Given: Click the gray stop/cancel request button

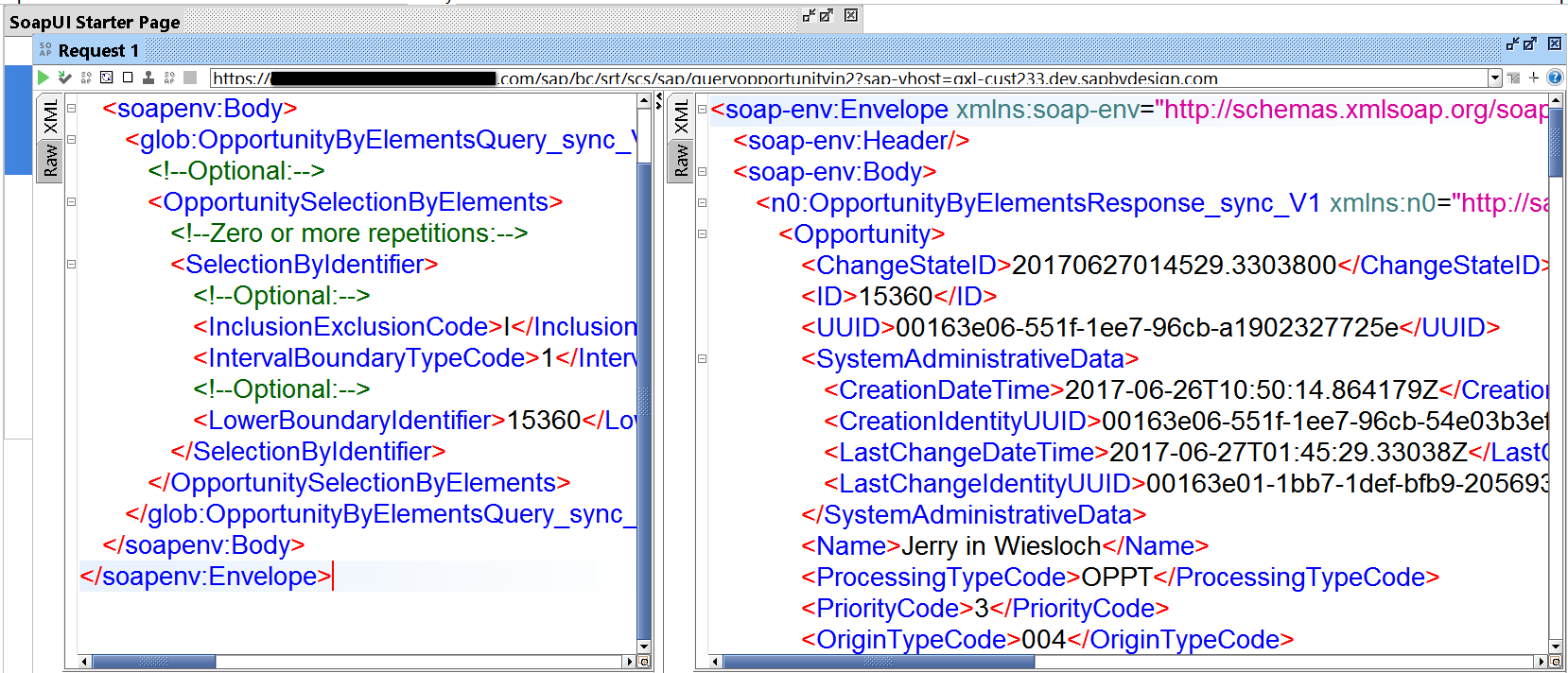Looking at the screenshot, I should coord(190,78).
